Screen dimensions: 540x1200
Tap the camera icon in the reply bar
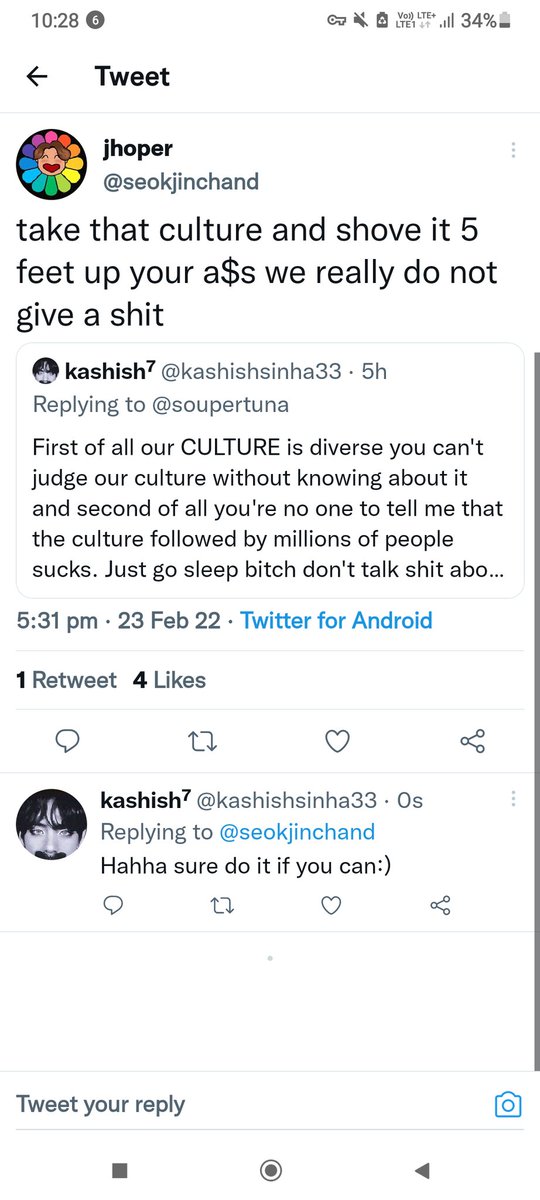pos(509,1105)
